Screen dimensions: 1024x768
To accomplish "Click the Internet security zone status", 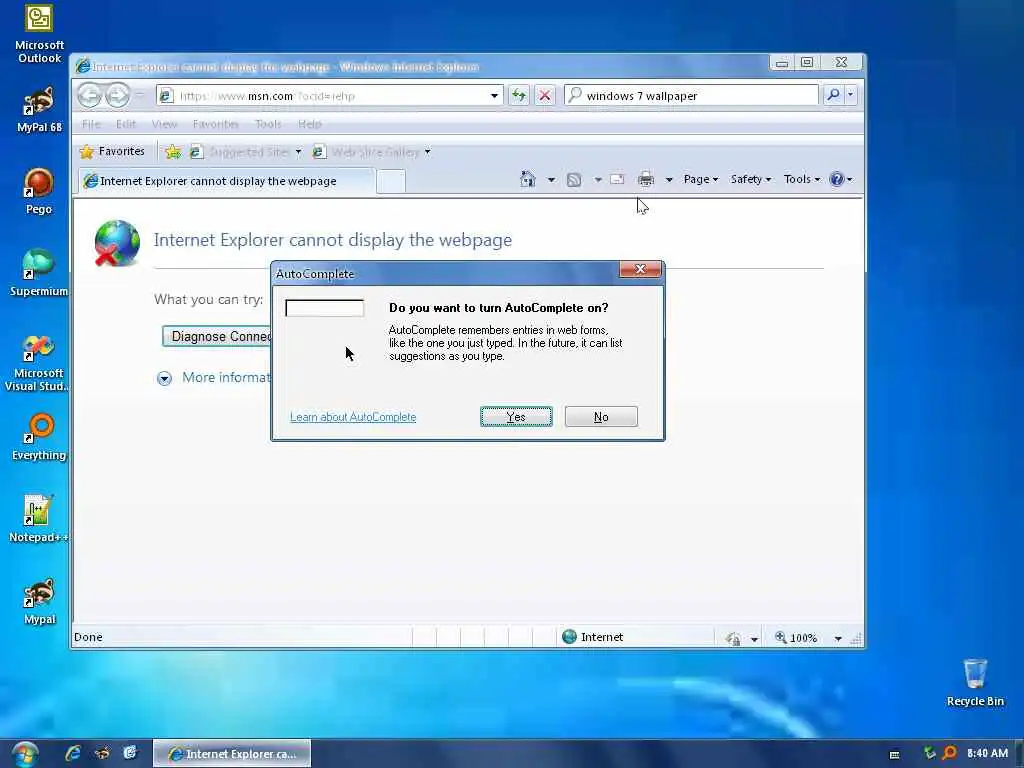I will [x=592, y=637].
